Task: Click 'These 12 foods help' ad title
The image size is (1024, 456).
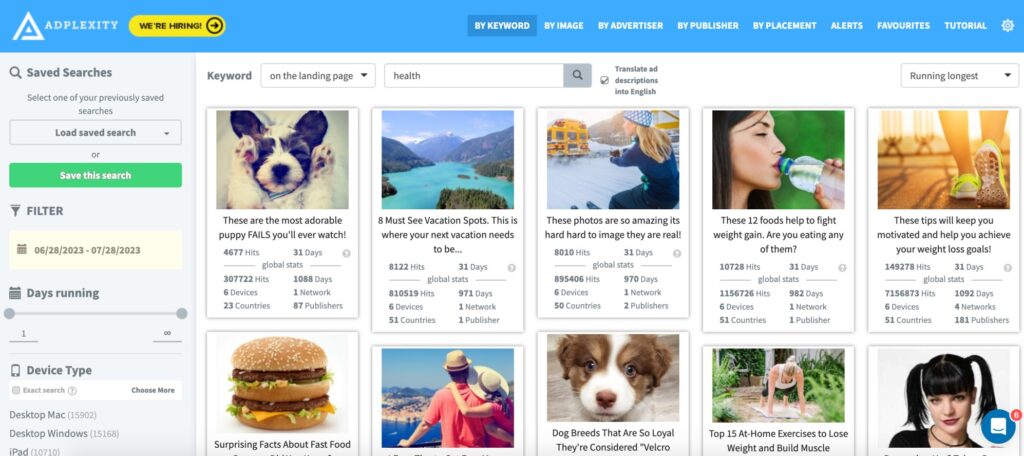Action: pos(778,235)
